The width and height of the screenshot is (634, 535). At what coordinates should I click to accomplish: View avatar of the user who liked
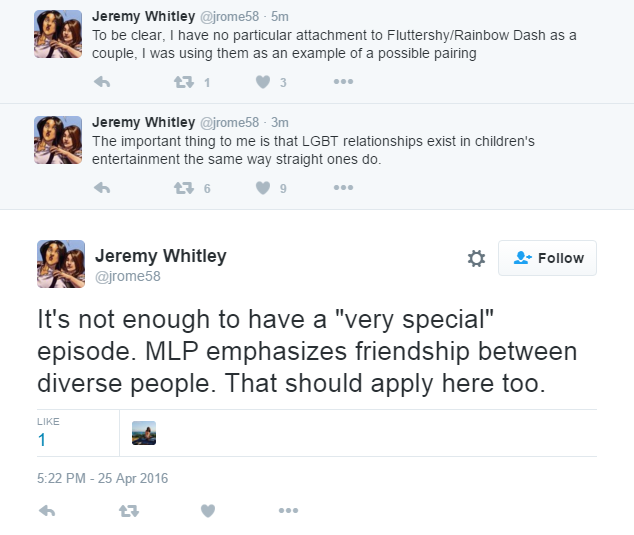144,433
